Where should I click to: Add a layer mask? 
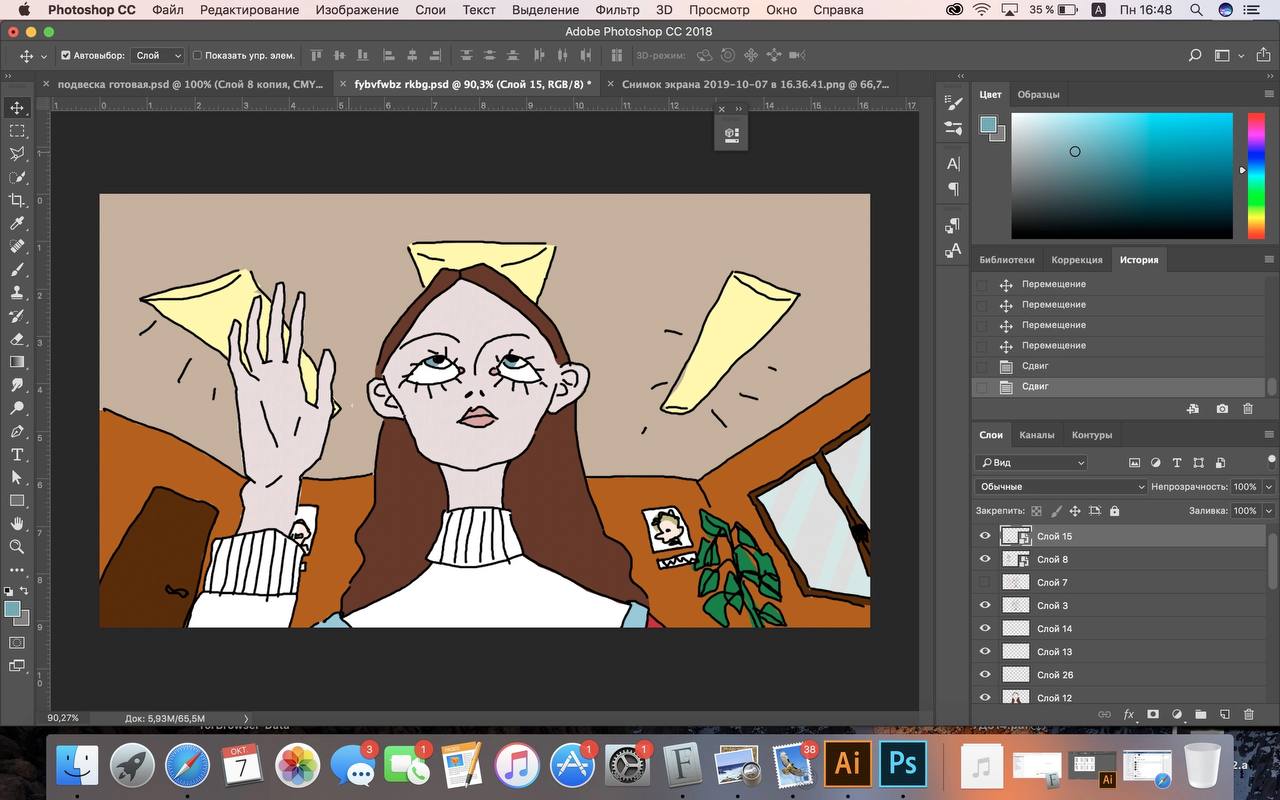pos(1153,715)
